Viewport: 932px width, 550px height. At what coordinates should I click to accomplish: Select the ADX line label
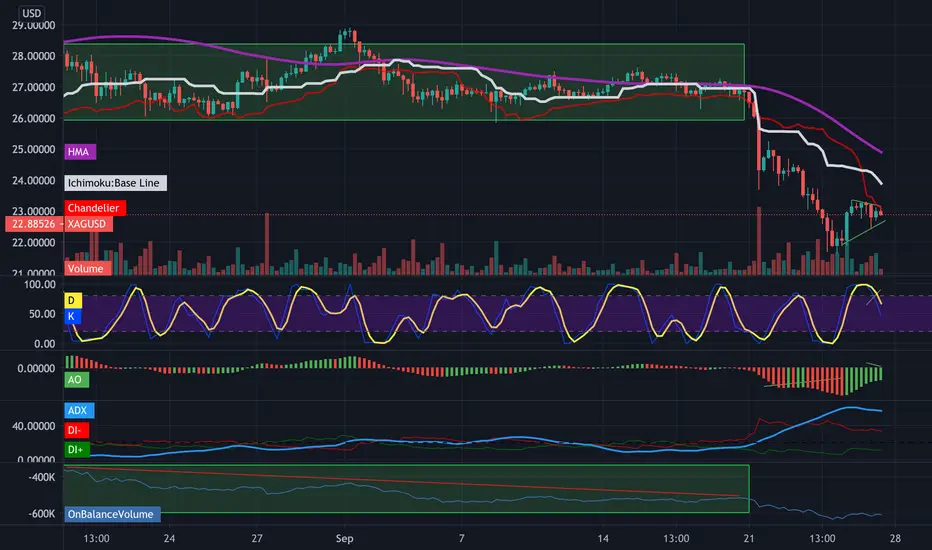point(78,410)
